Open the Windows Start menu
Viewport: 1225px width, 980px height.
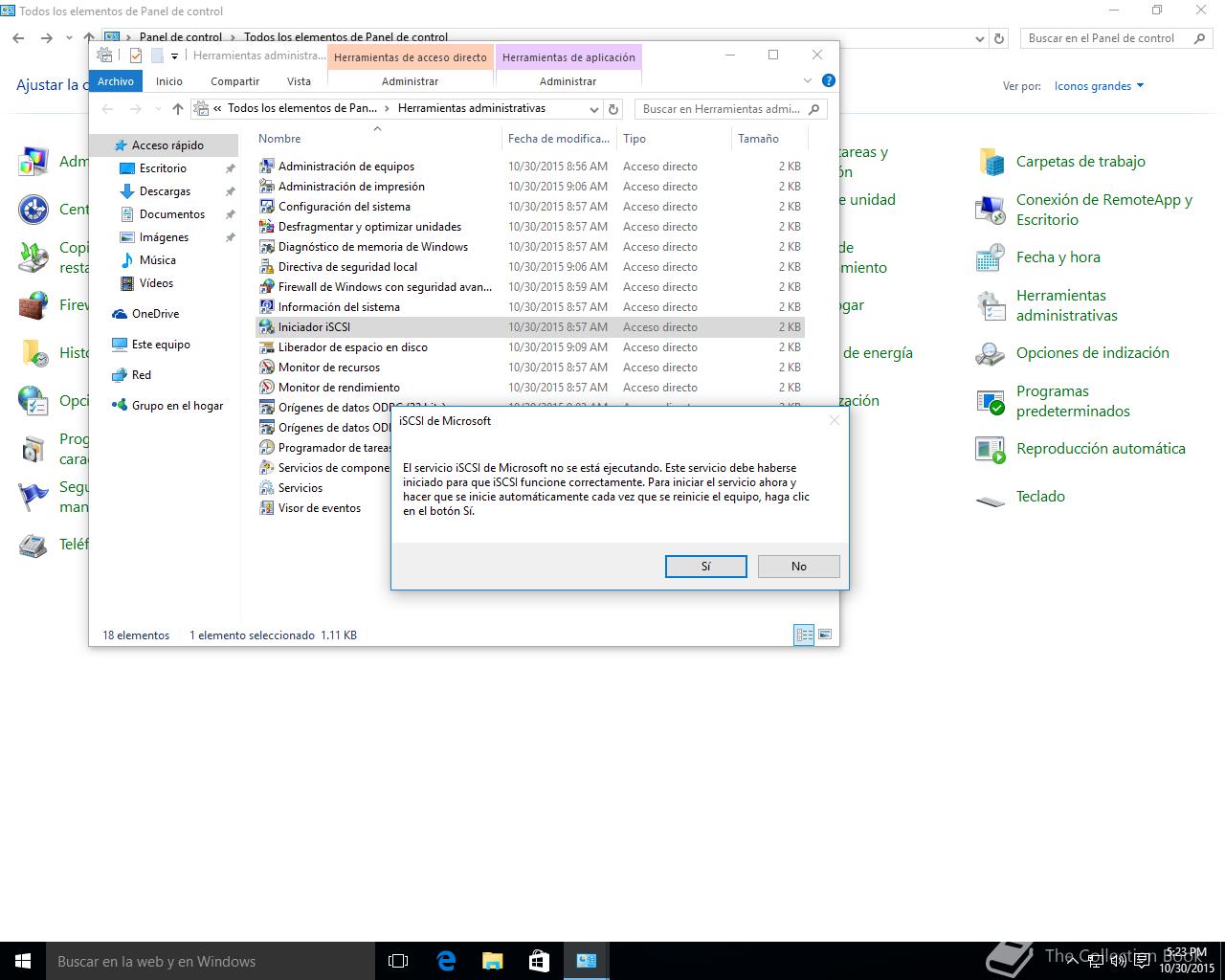pyautogui.click(x=23, y=961)
